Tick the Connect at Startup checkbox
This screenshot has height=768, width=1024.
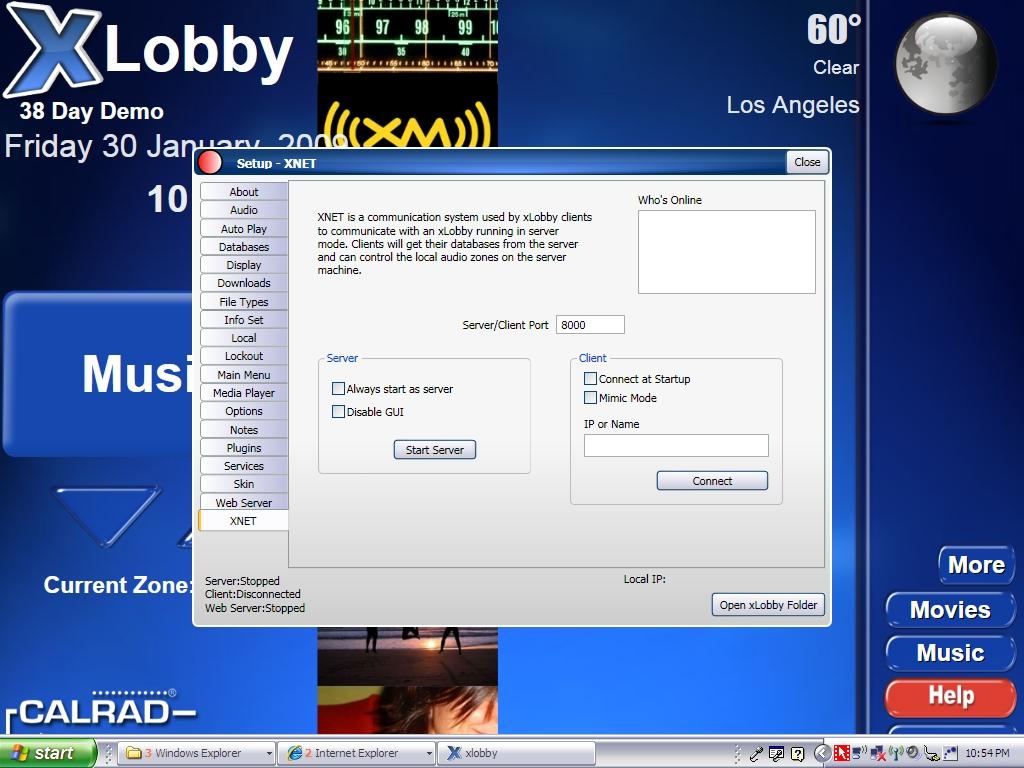tap(590, 378)
